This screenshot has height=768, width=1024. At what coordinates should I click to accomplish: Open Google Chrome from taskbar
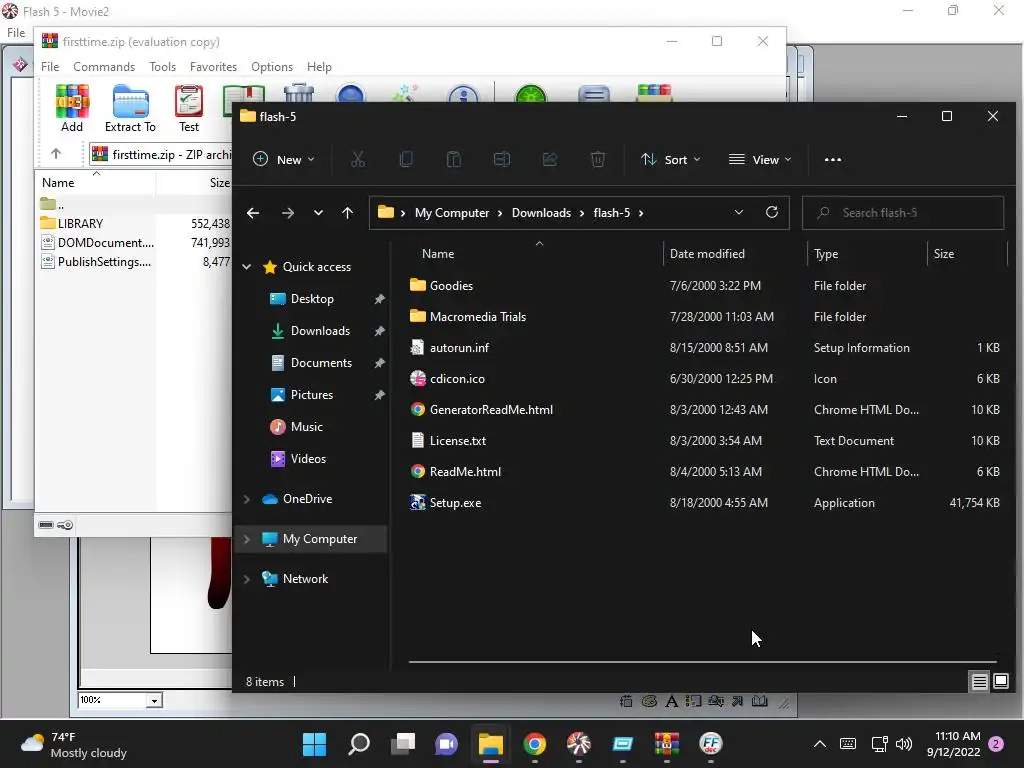535,744
